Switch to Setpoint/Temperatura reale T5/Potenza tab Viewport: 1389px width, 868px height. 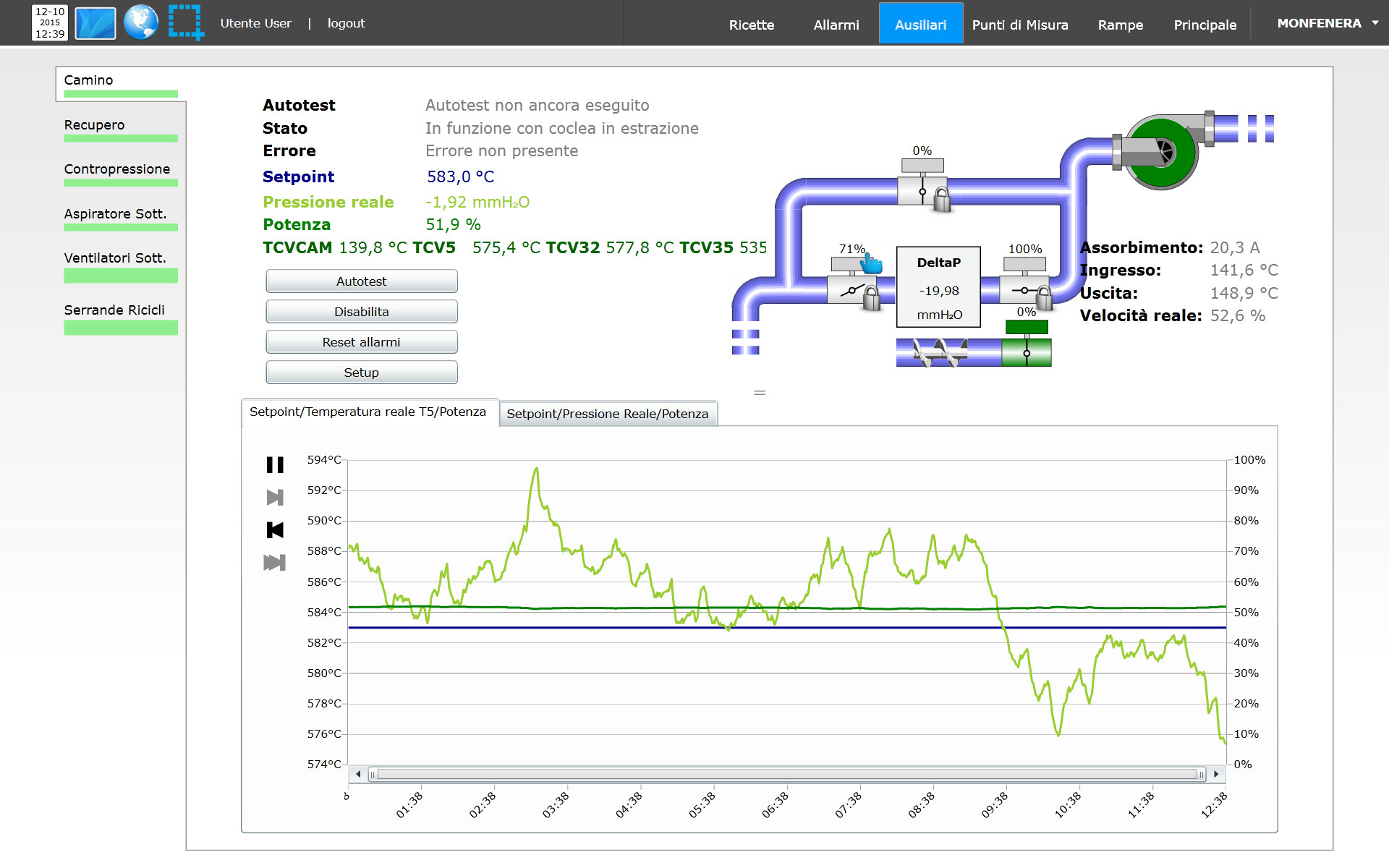point(369,412)
